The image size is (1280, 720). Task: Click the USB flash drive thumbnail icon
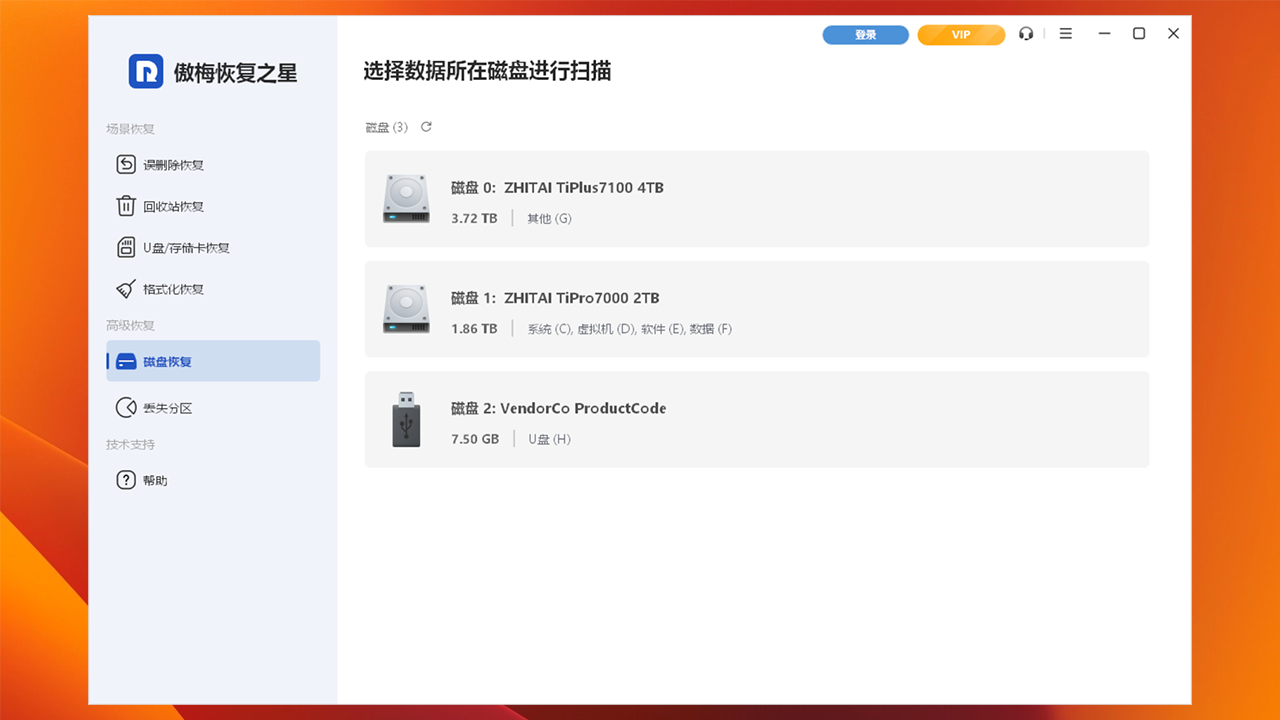click(405, 419)
